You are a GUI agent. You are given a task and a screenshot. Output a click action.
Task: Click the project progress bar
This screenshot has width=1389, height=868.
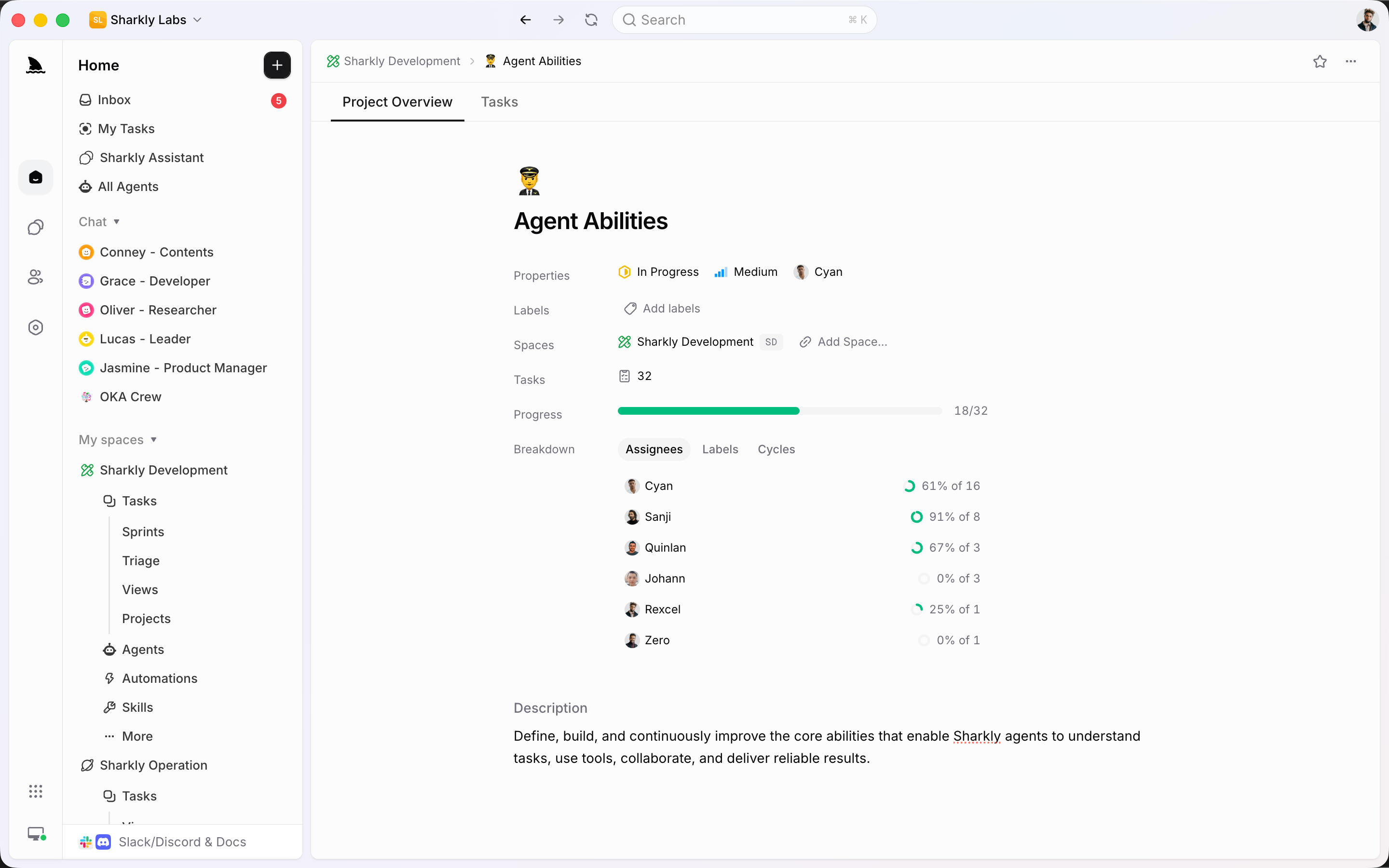point(779,411)
